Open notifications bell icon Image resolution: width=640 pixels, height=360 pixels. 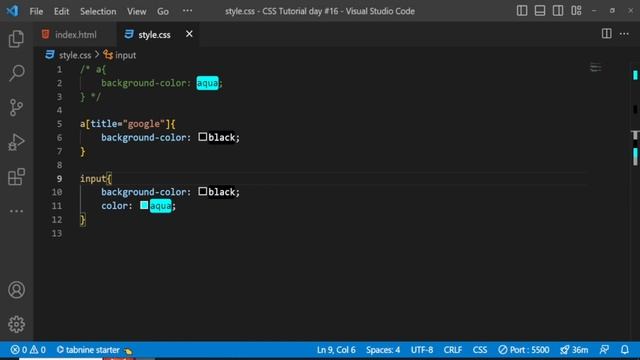[x=624, y=350]
